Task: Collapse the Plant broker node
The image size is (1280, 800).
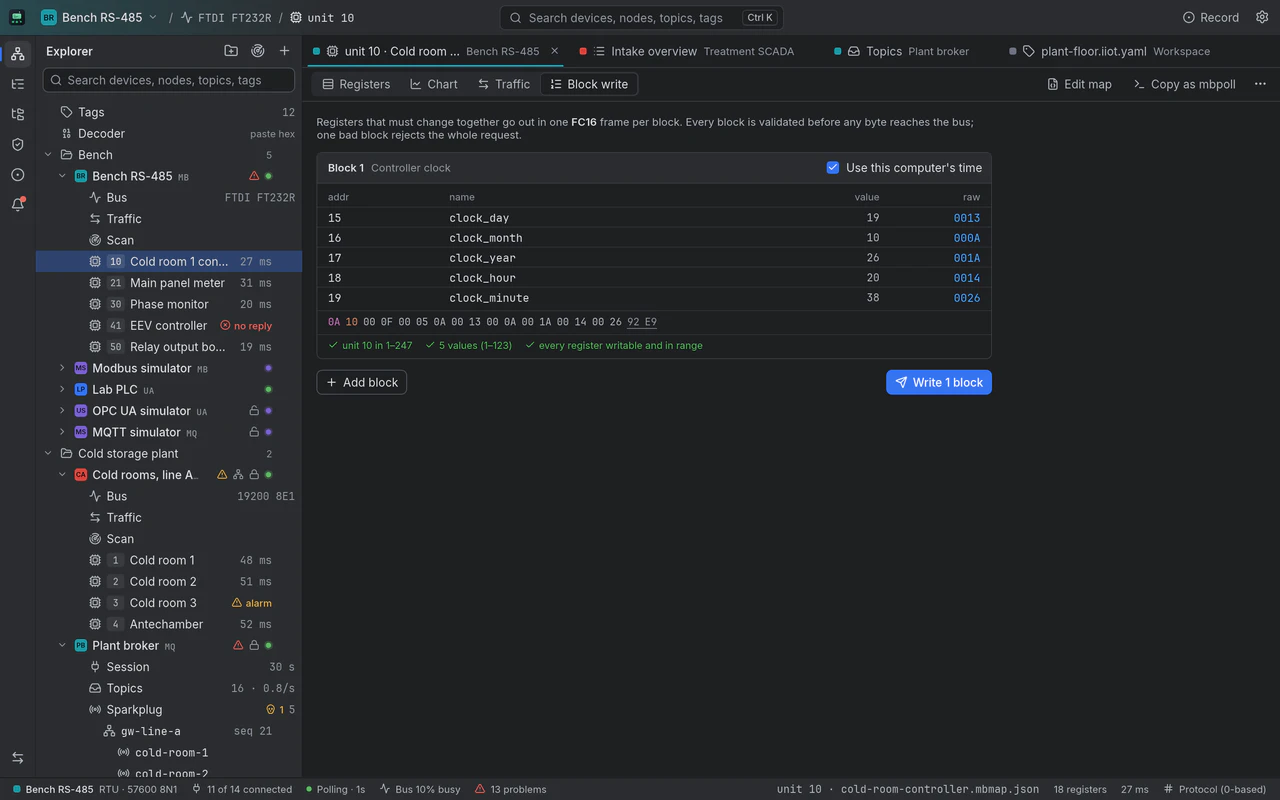Action: (x=62, y=646)
